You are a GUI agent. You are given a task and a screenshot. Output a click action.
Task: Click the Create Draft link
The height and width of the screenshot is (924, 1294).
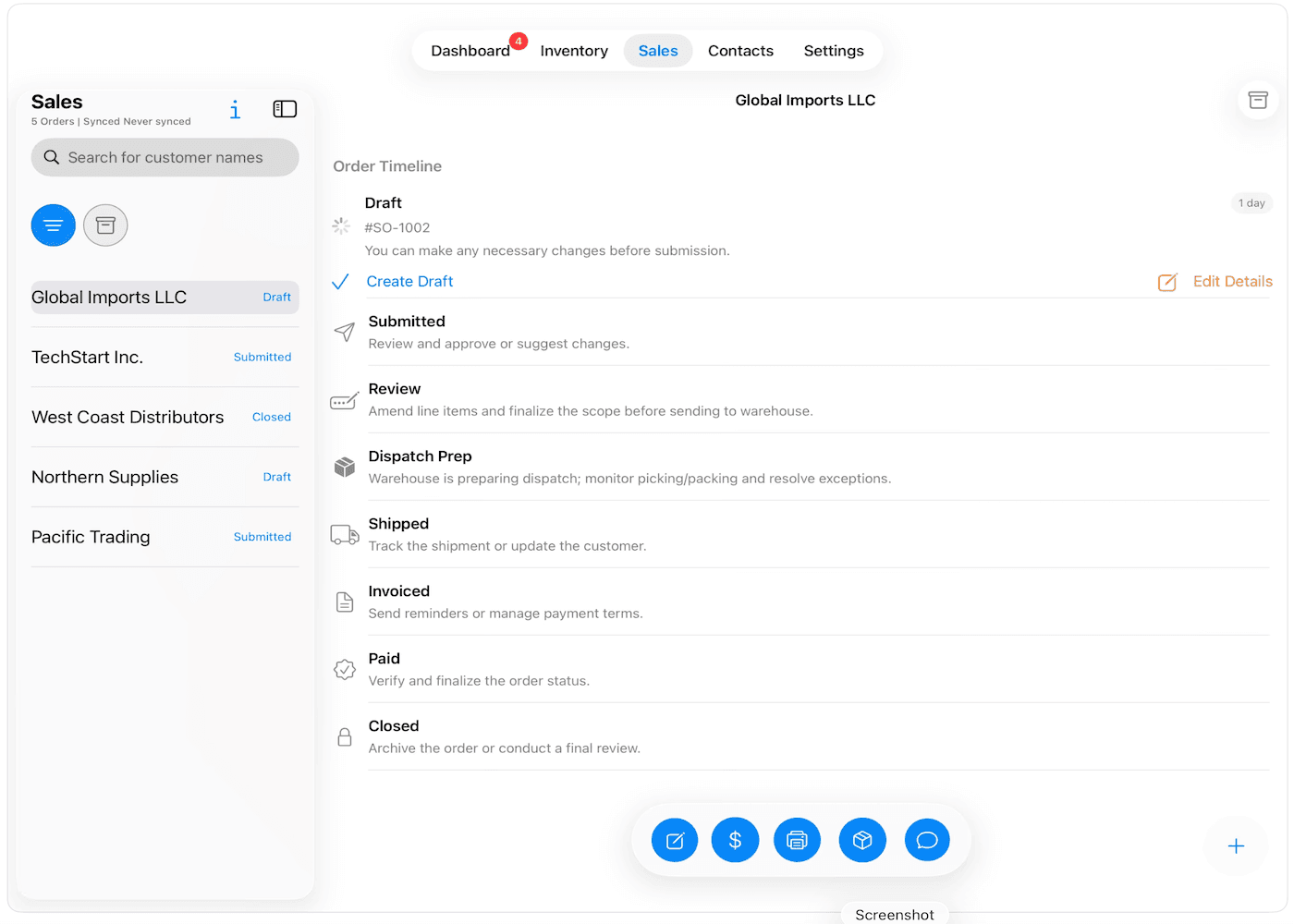[409, 282]
